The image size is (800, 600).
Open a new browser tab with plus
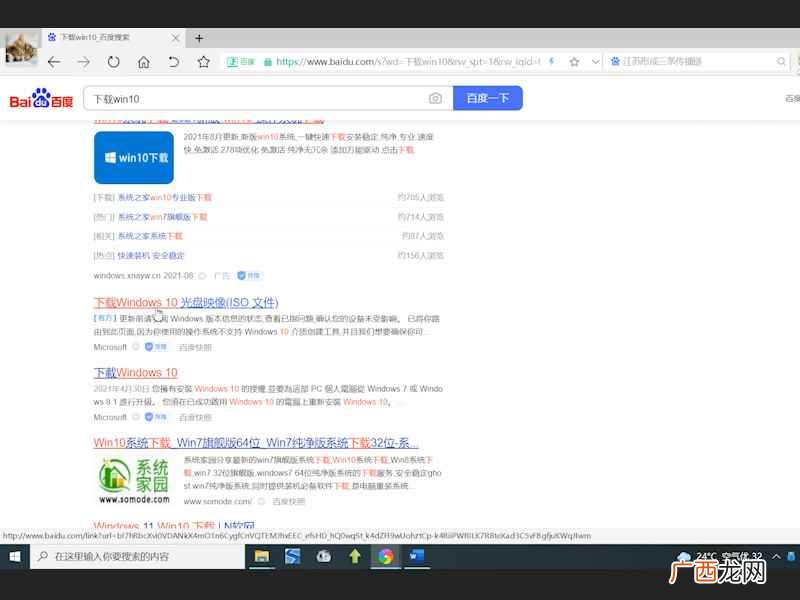point(199,38)
